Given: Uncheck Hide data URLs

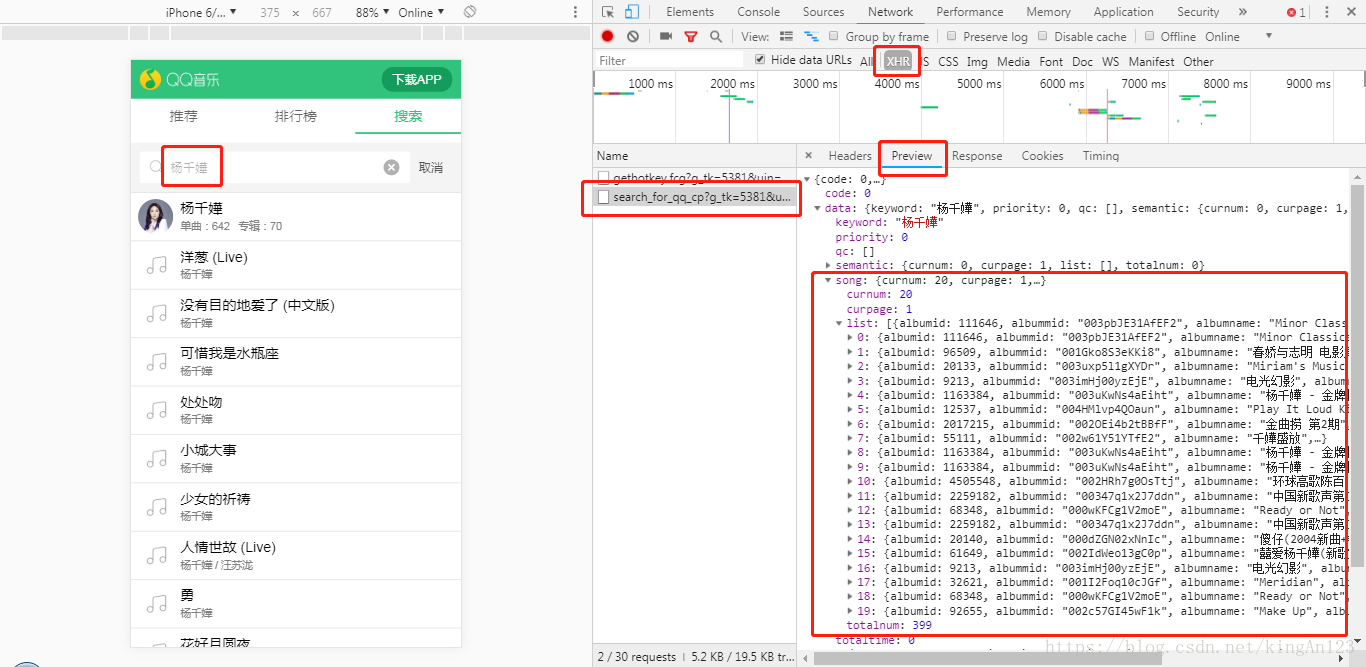Looking at the screenshot, I should point(760,60).
